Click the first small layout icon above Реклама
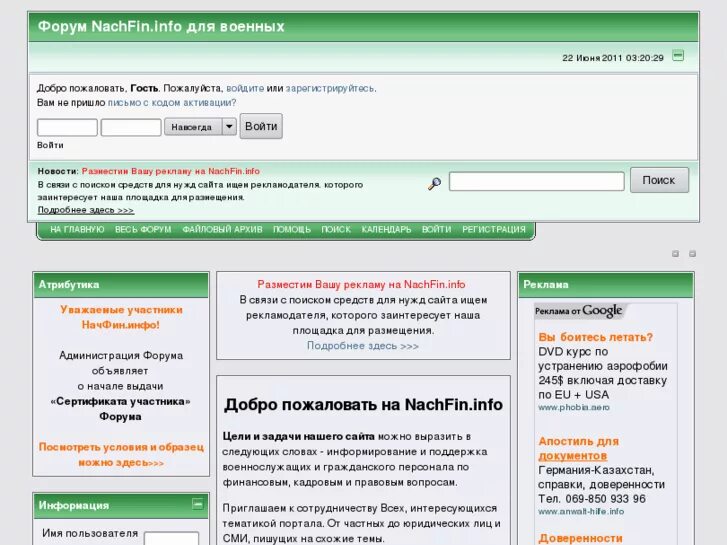This screenshot has width=727, height=545. pos(676,254)
